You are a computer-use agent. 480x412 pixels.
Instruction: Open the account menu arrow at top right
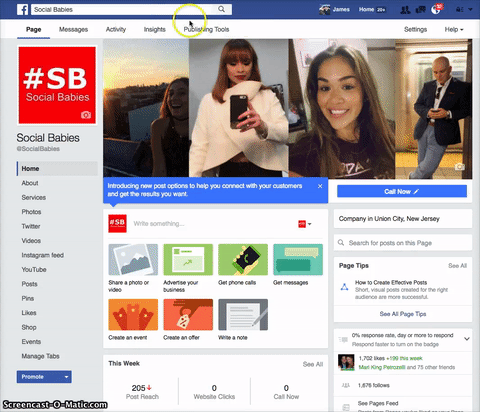pyautogui.click(x=470, y=10)
